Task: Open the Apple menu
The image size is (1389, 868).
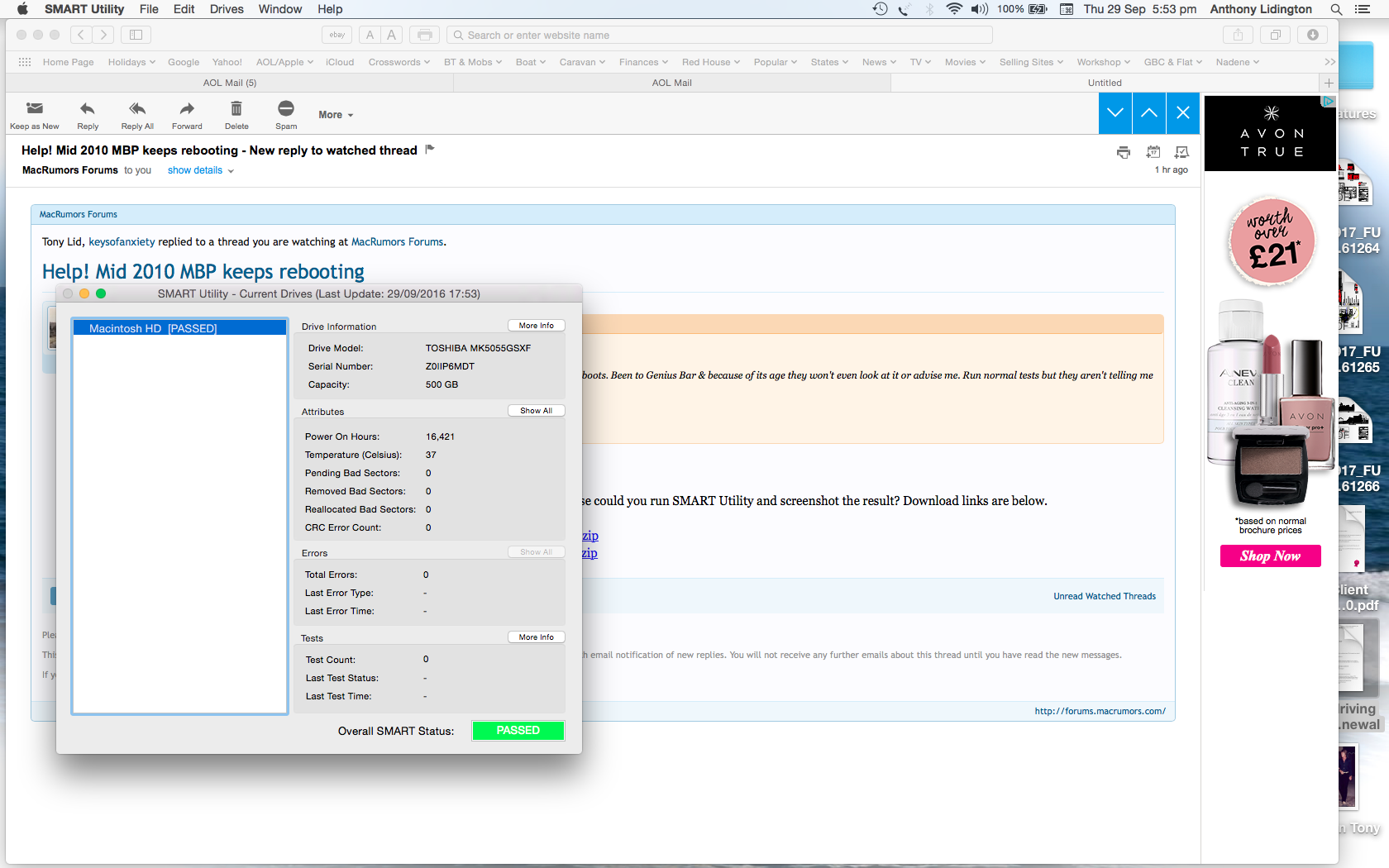Action: point(22,9)
